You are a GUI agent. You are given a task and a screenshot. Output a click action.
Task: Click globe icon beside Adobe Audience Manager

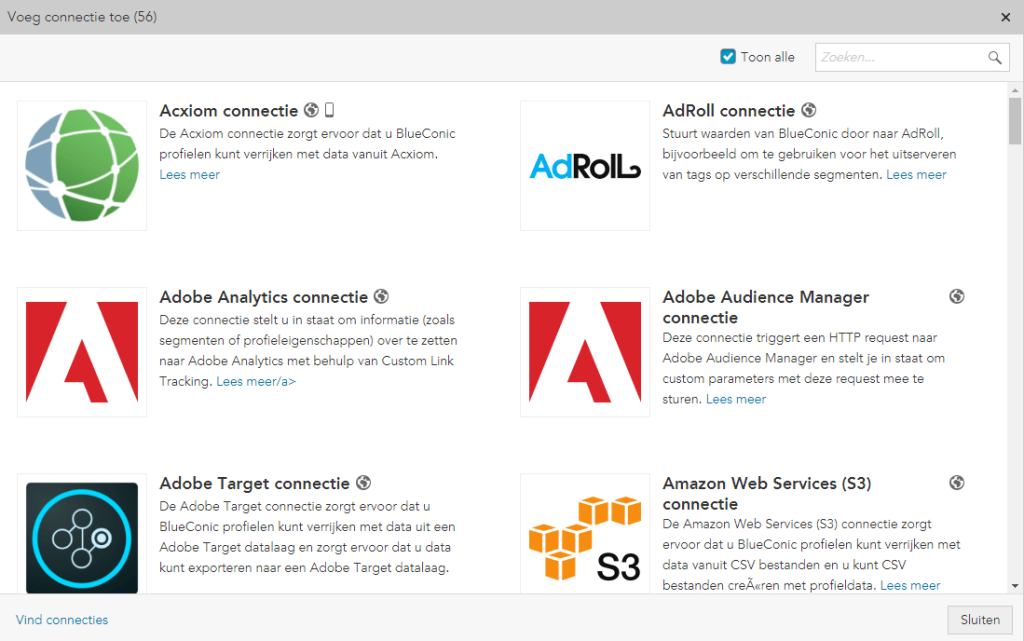[957, 297]
